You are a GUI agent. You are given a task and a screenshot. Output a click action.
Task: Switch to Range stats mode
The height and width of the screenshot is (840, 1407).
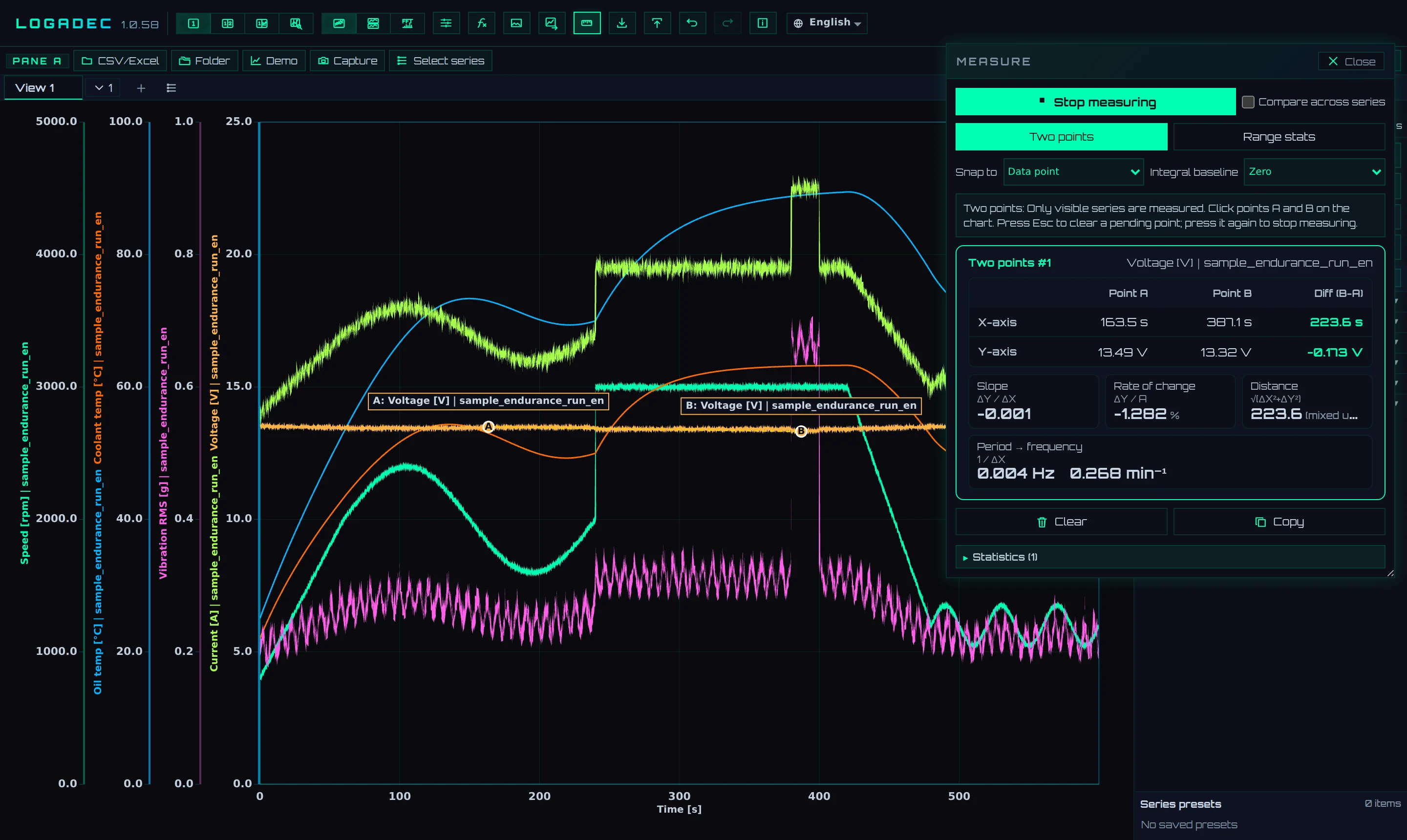point(1279,137)
